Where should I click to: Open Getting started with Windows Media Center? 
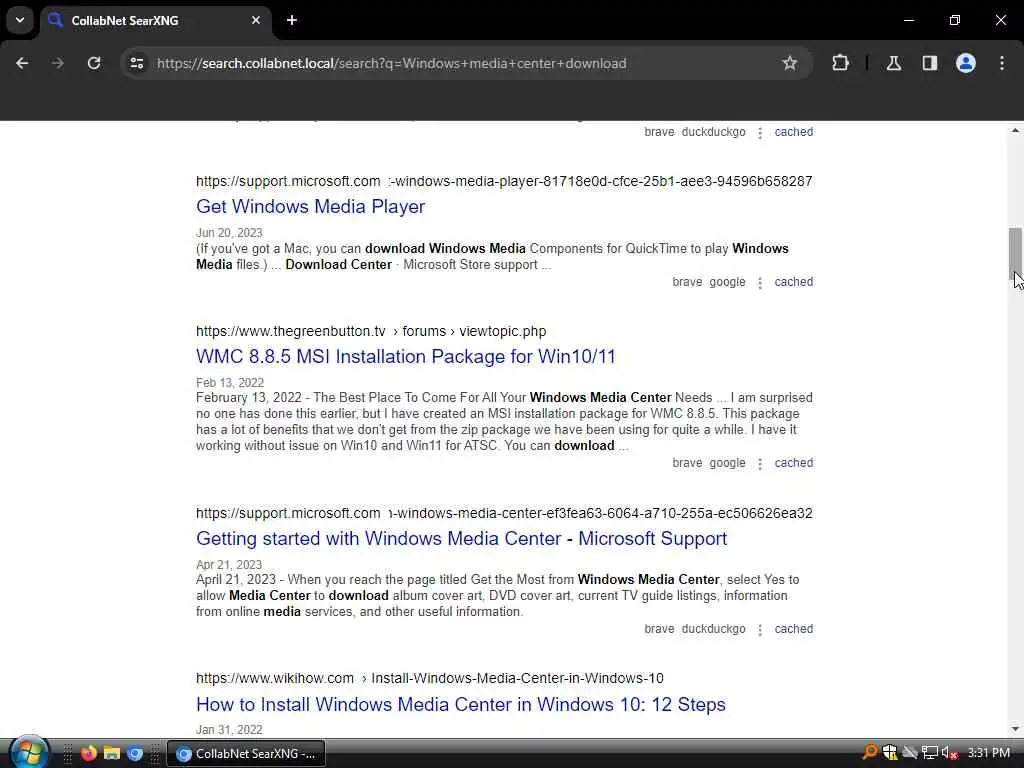(461, 539)
